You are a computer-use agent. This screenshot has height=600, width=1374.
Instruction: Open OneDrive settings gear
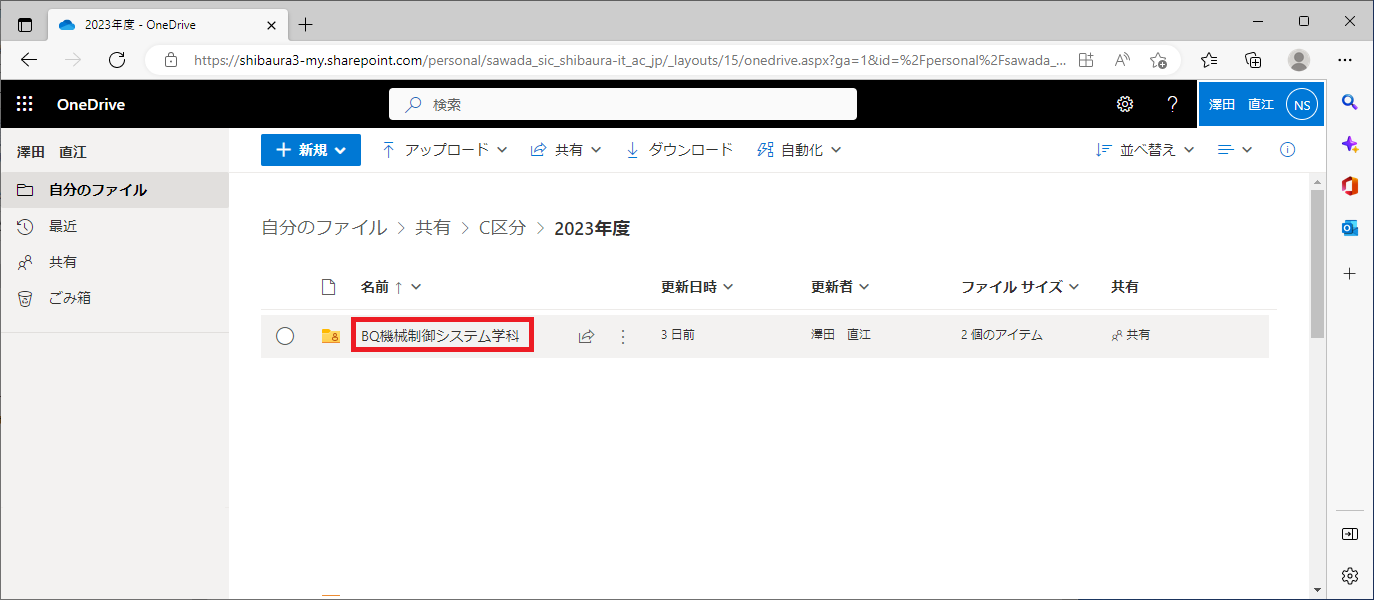click(1125, 104)
